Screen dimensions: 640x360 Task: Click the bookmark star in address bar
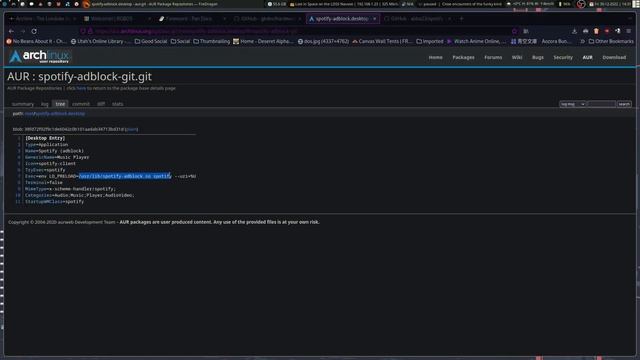pyautogui.click(x=514, y=31)
